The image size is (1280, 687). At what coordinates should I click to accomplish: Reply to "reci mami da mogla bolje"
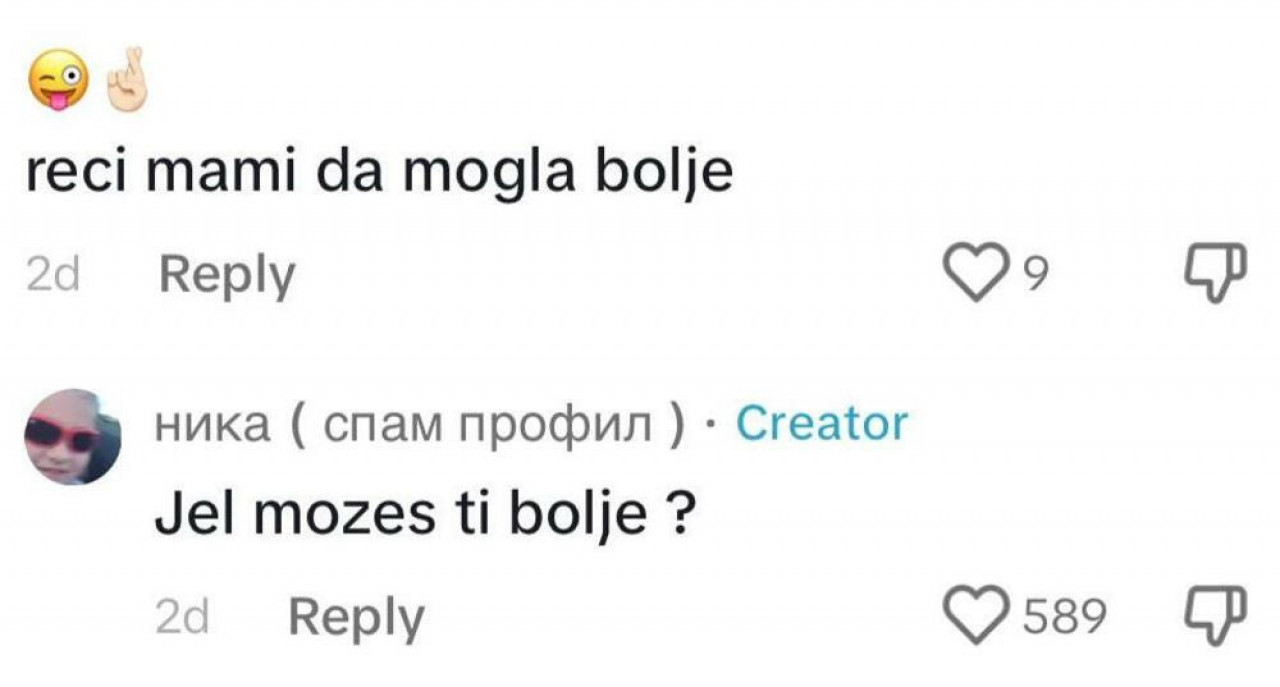click(x=226, y=275)
